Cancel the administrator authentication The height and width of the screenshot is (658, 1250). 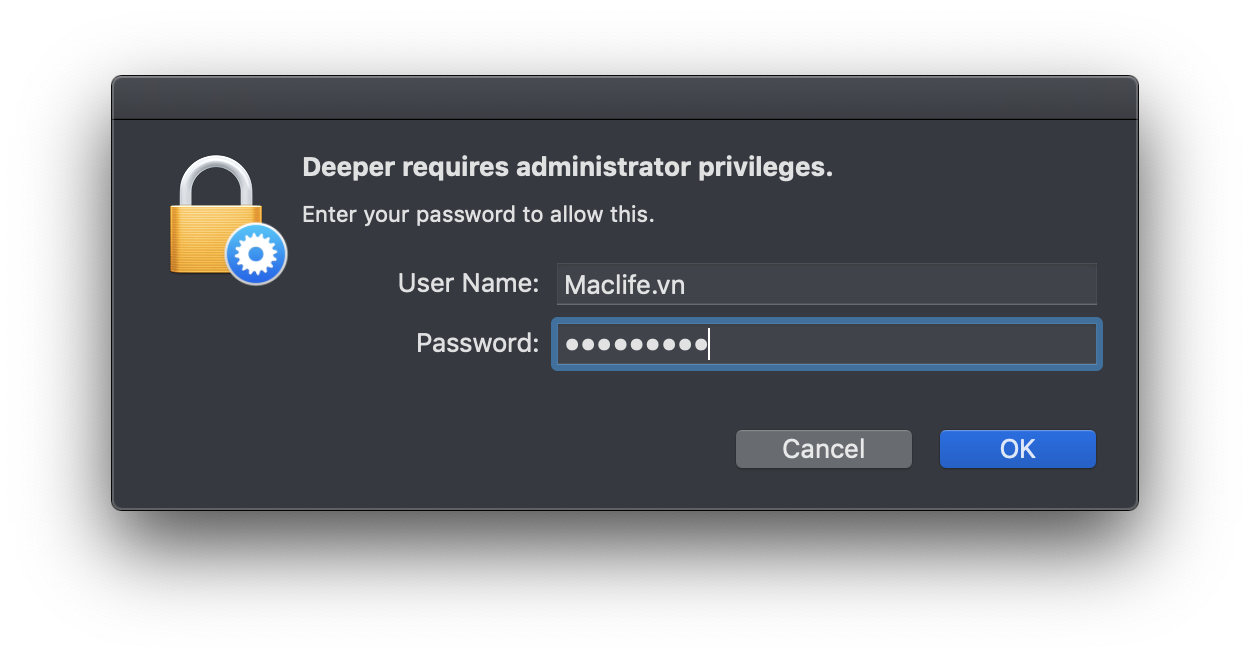click(823, 448)
